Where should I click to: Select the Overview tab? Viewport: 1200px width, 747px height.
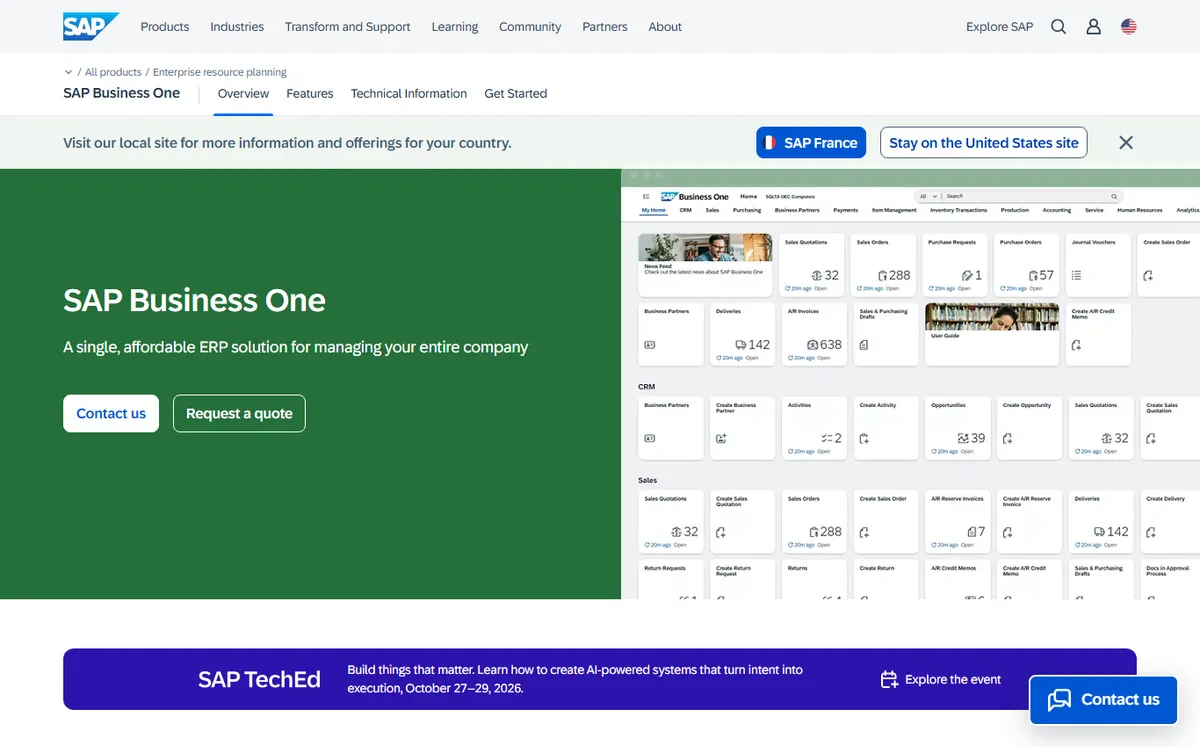(243, 94)
